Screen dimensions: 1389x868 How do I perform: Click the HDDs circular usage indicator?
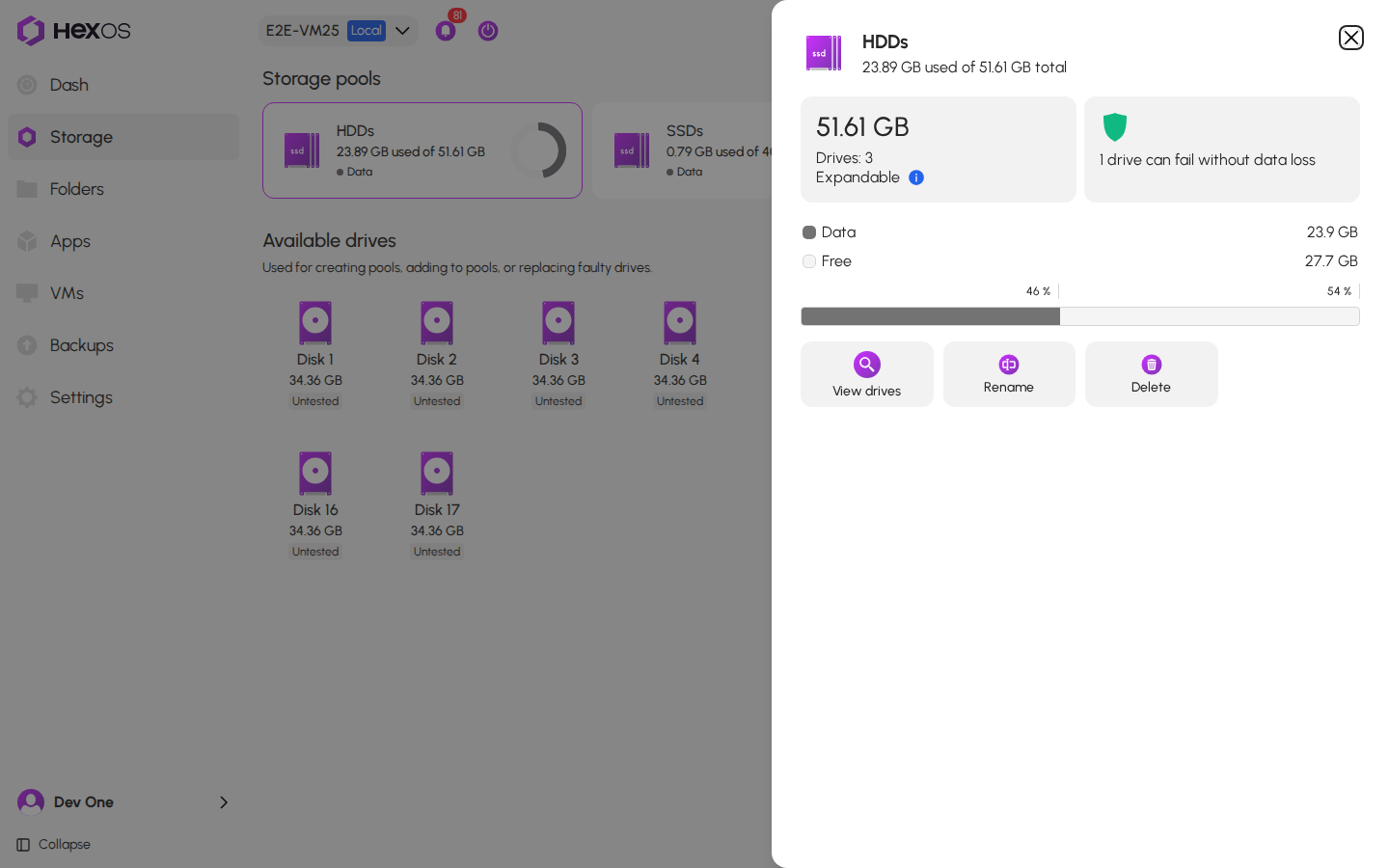(x=539, y=150)
